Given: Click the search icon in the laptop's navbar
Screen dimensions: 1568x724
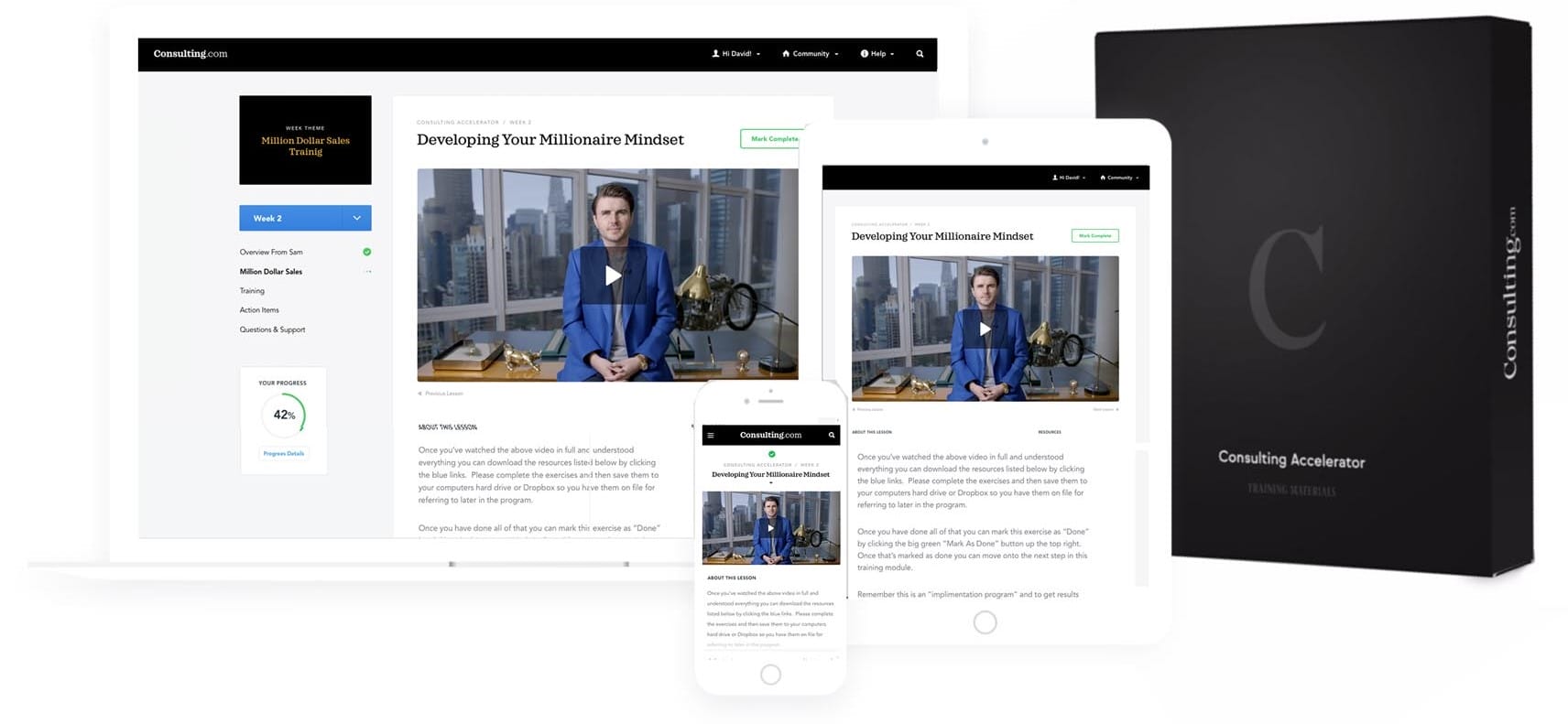Looking at the screenshot, I should point(920,54).
